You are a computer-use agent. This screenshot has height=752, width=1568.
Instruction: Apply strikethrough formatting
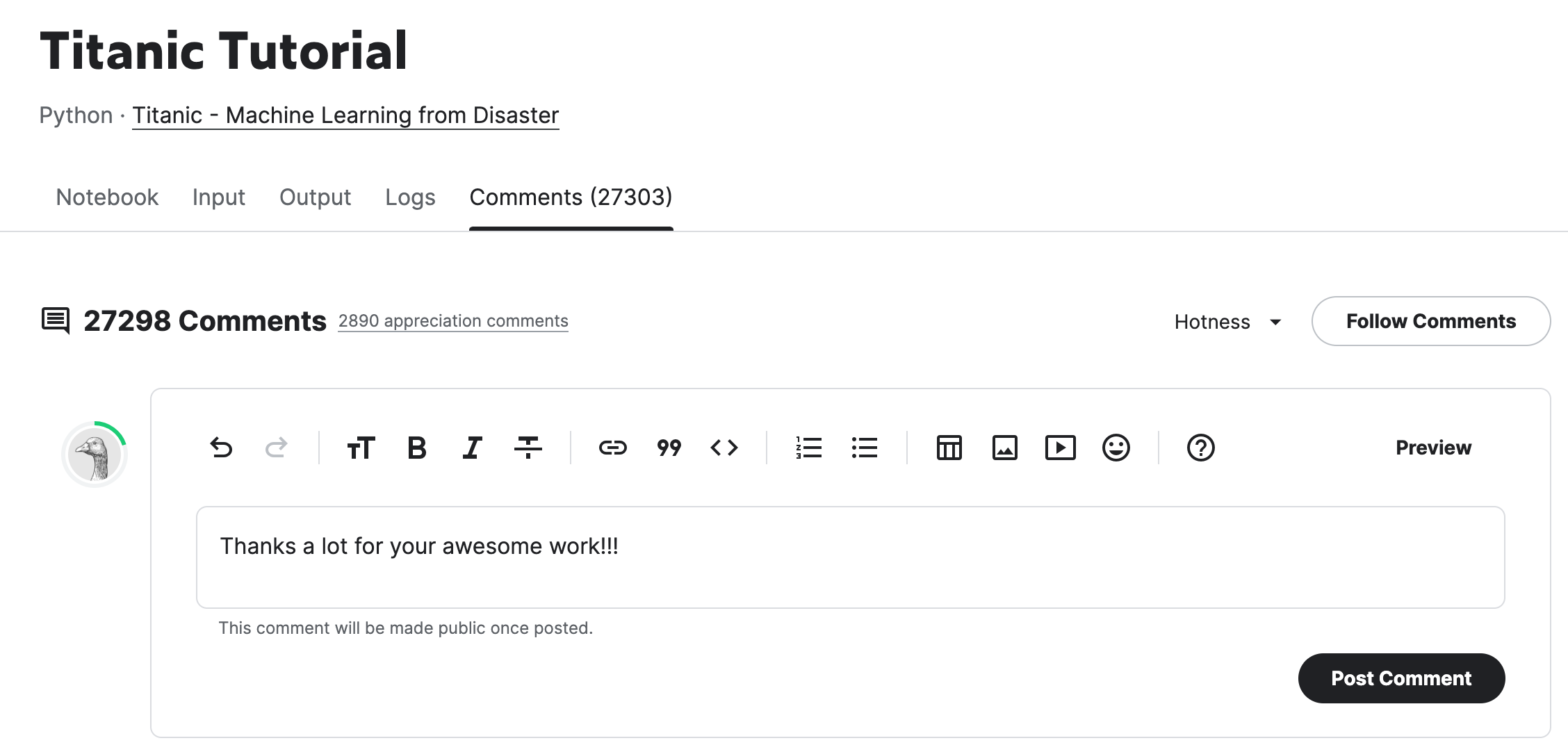[x=528, y=448]
